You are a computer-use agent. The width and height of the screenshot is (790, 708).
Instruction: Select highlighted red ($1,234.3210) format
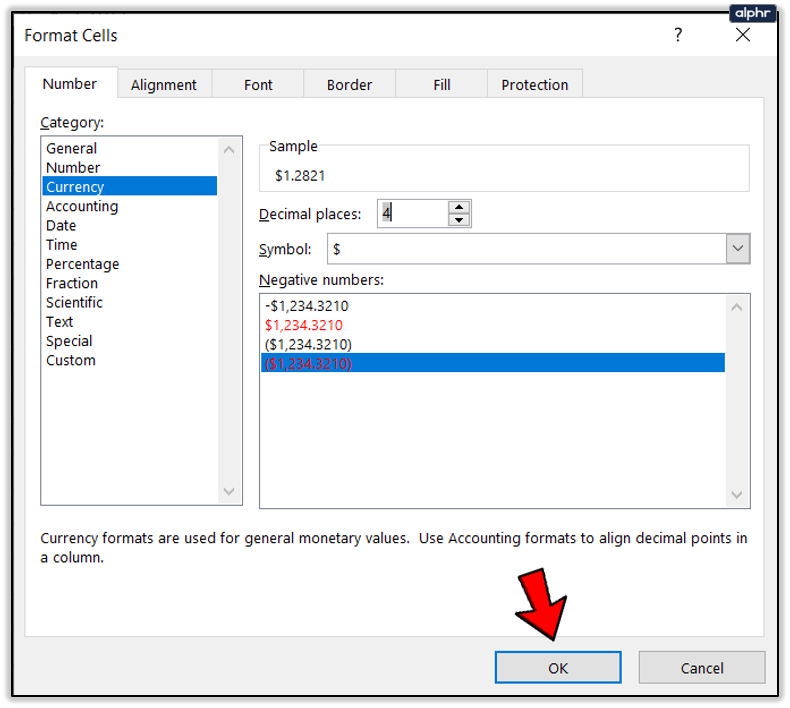[493, 363]
